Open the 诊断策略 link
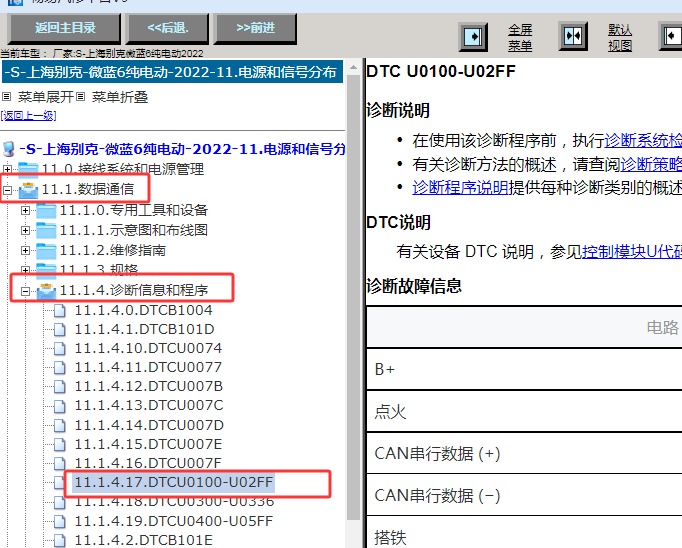Screen dimensions: 682x548 coord(651,164)
